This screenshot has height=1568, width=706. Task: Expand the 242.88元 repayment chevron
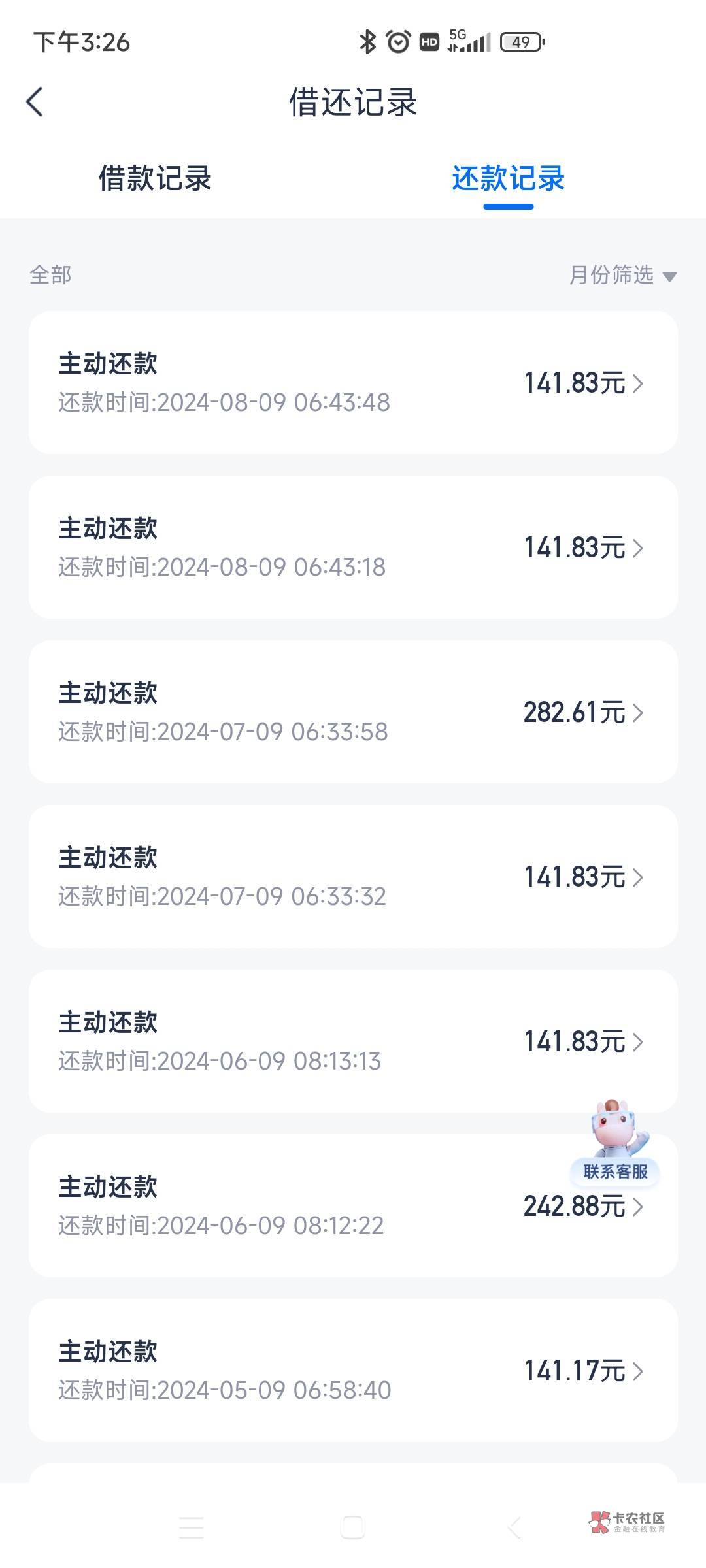click(638, 1207)
